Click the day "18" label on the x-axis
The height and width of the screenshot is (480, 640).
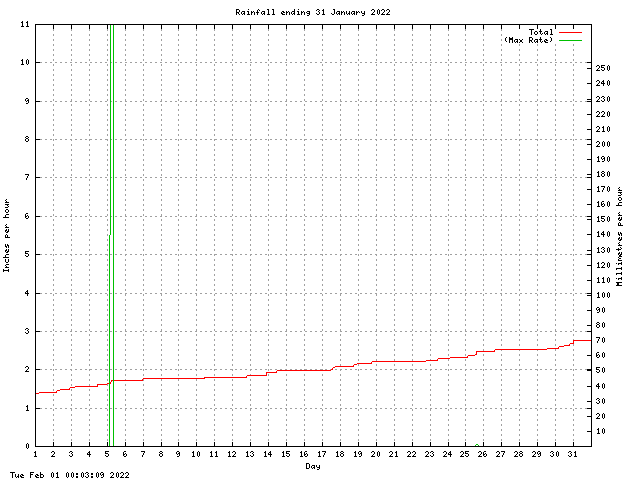(x=340, y=454)
